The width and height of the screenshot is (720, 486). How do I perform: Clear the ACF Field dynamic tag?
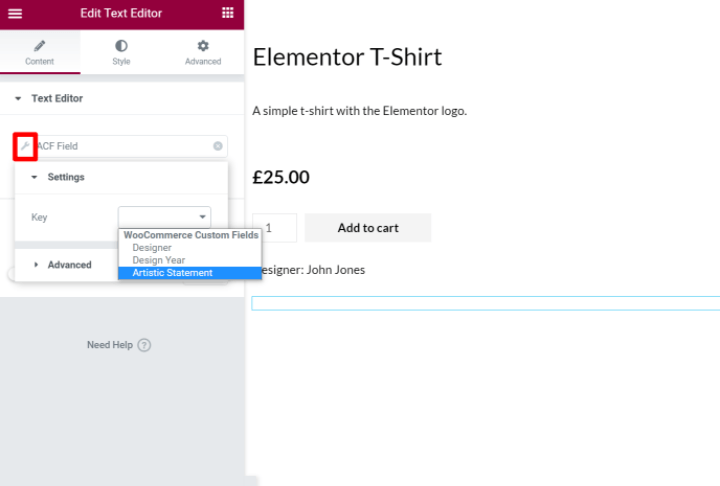point(218,146)
